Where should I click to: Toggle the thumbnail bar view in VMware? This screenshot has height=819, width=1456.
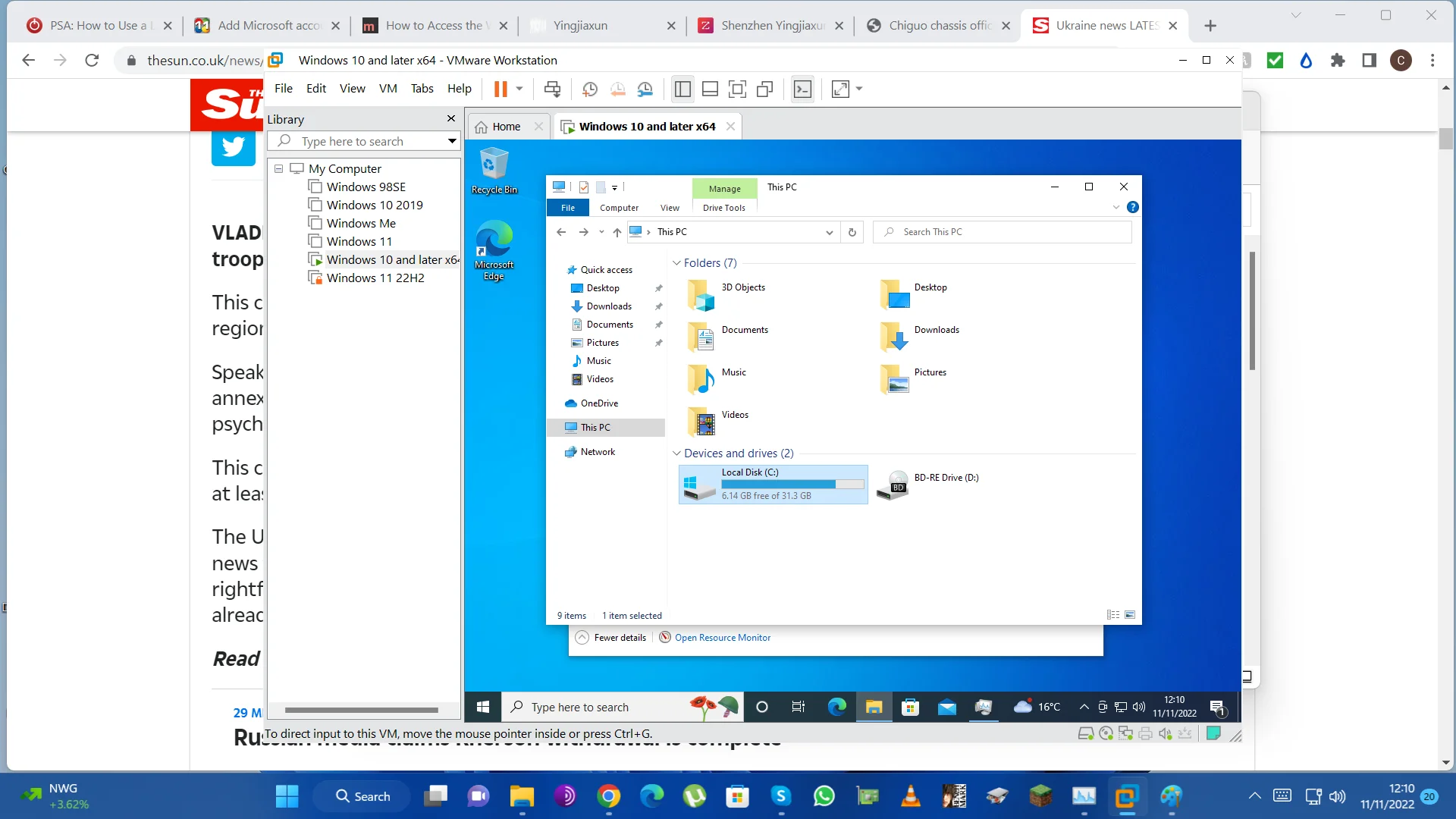(710, 89)
